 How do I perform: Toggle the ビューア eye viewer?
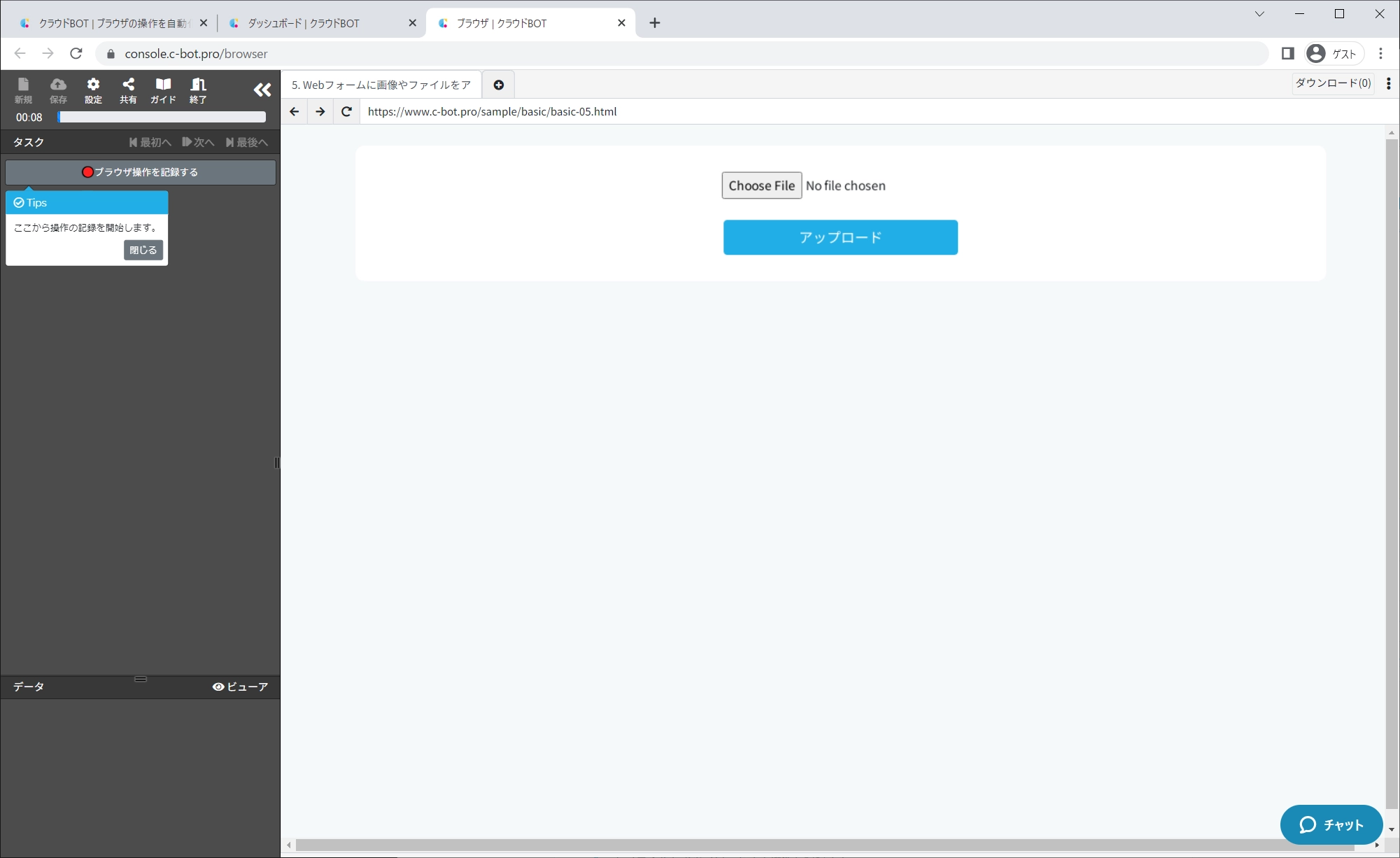tap(240, 687)
